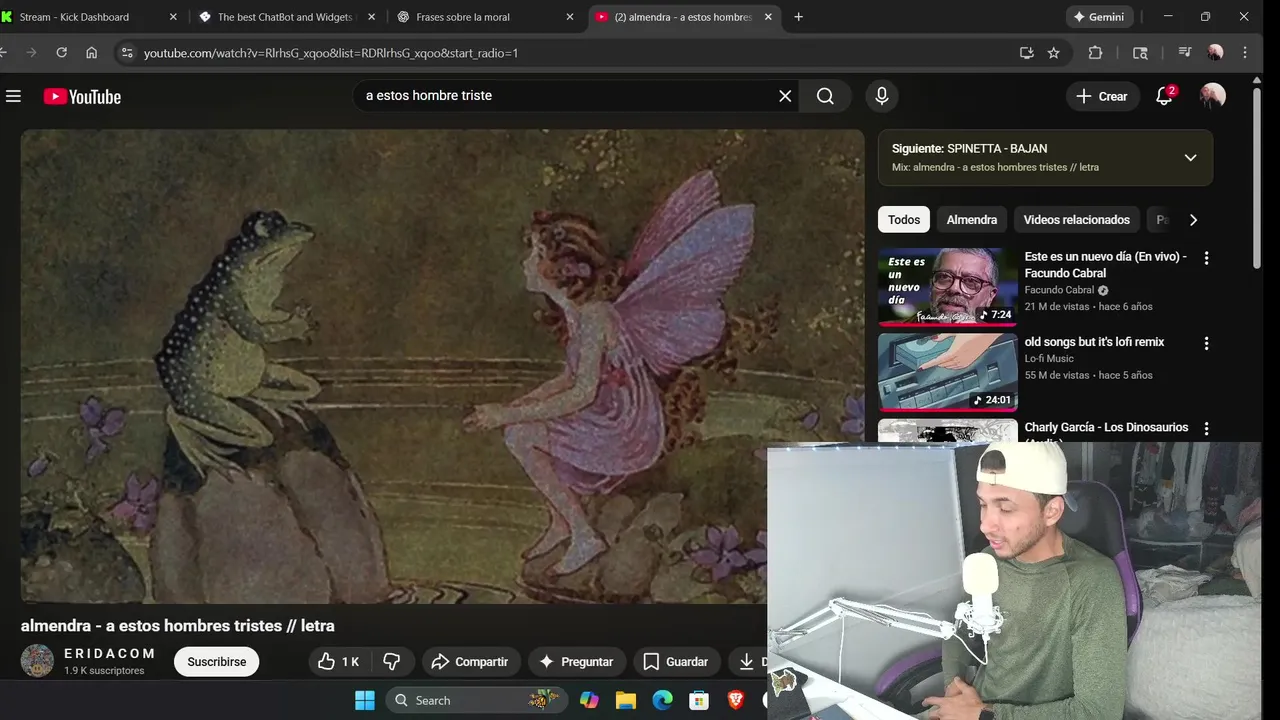Share the video with Compartir
Viewport: 1280px width, 720px height.
(470, 662)
